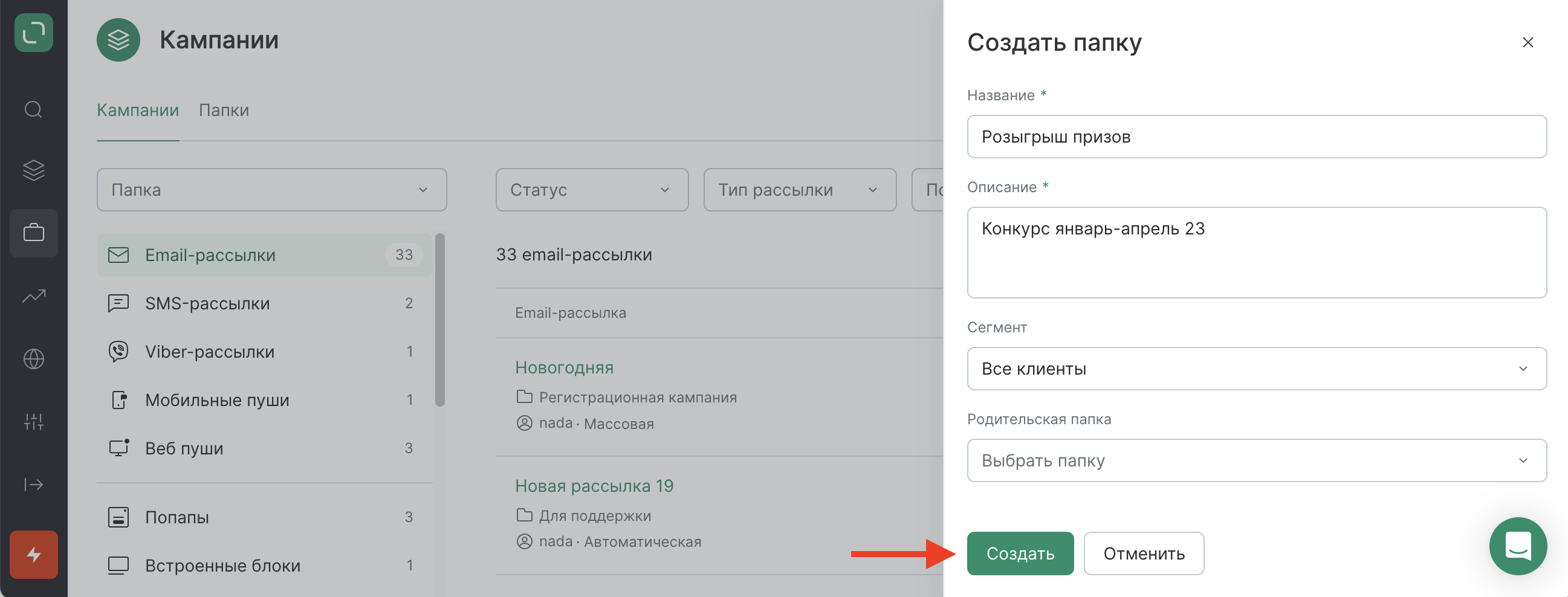This screenshot has height=597, width=1568.
Task: Click the exit arrow icon in sidebar
Action: (x=33, y=485)
